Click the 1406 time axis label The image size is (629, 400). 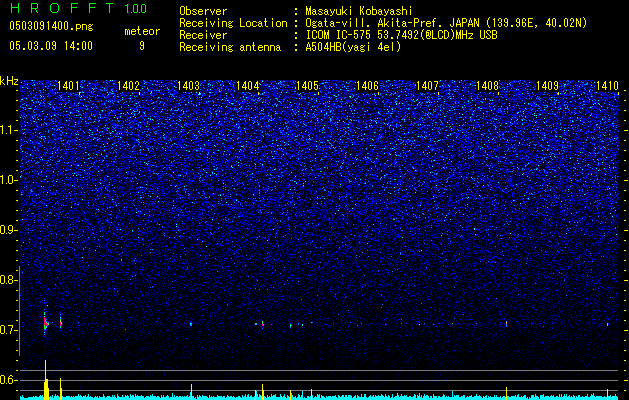(x=367, y=86)
